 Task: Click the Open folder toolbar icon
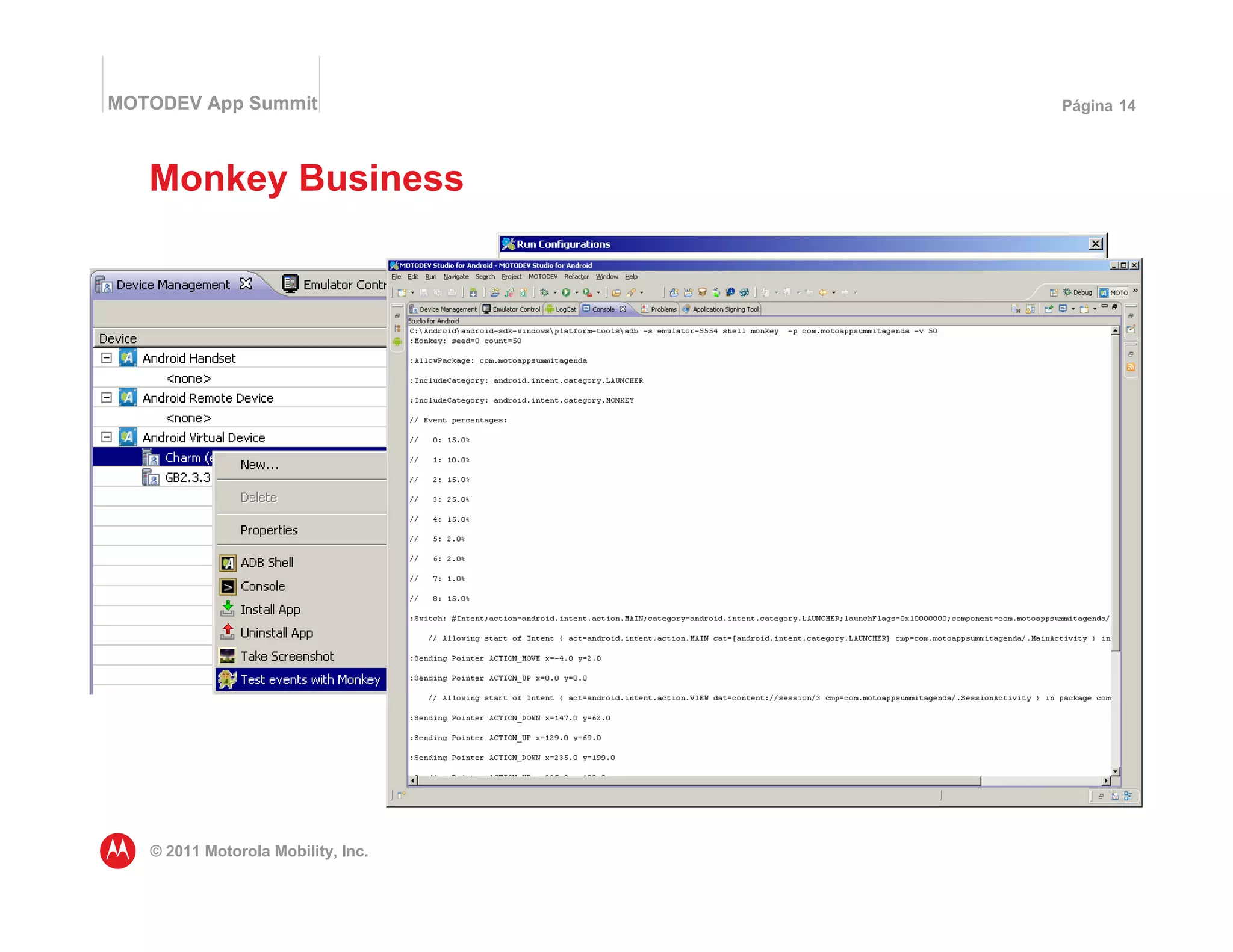[616, 293]
